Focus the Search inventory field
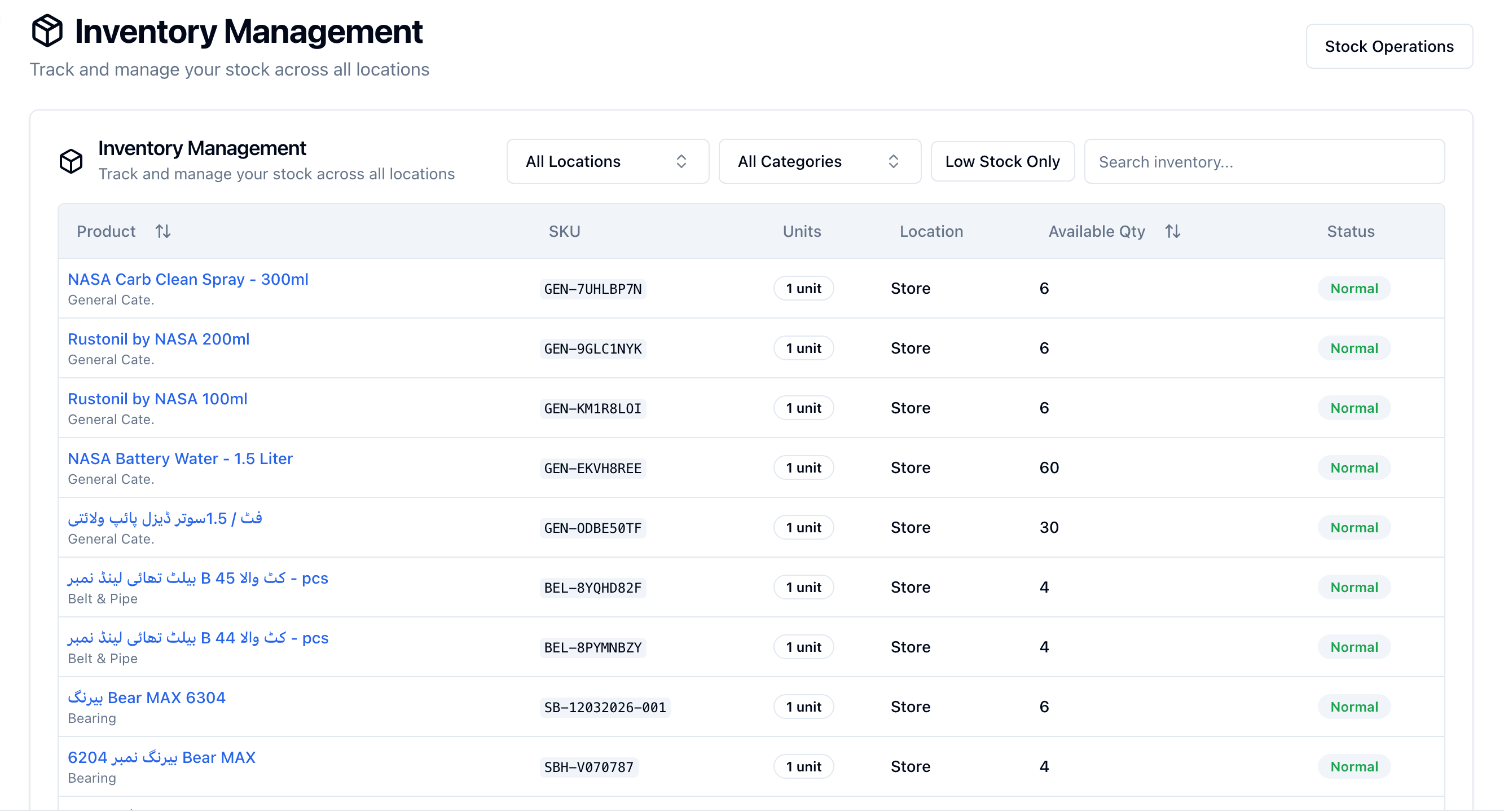 [x=1264, y=161]
